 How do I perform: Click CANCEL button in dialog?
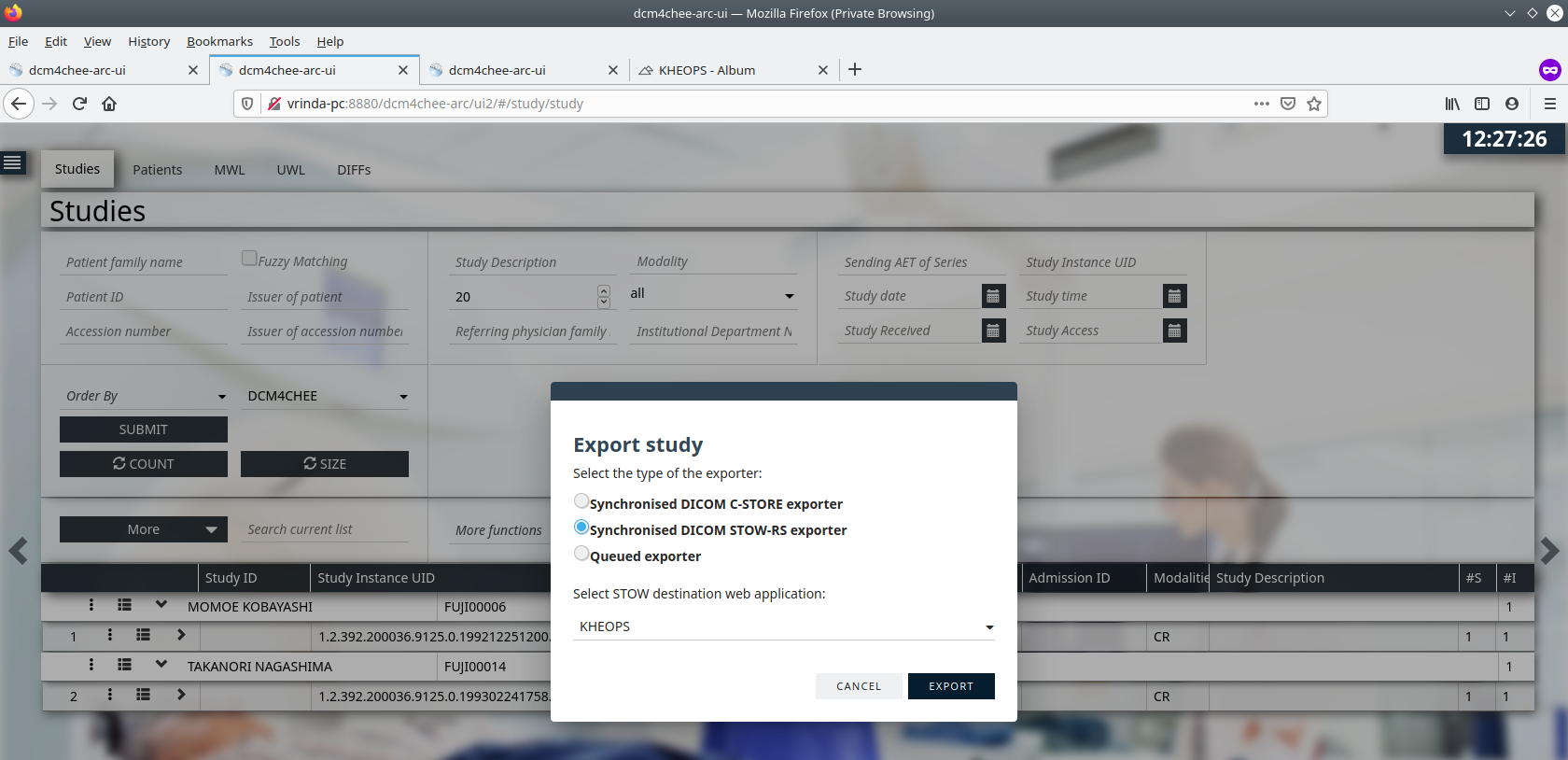(x=859, y=686)
